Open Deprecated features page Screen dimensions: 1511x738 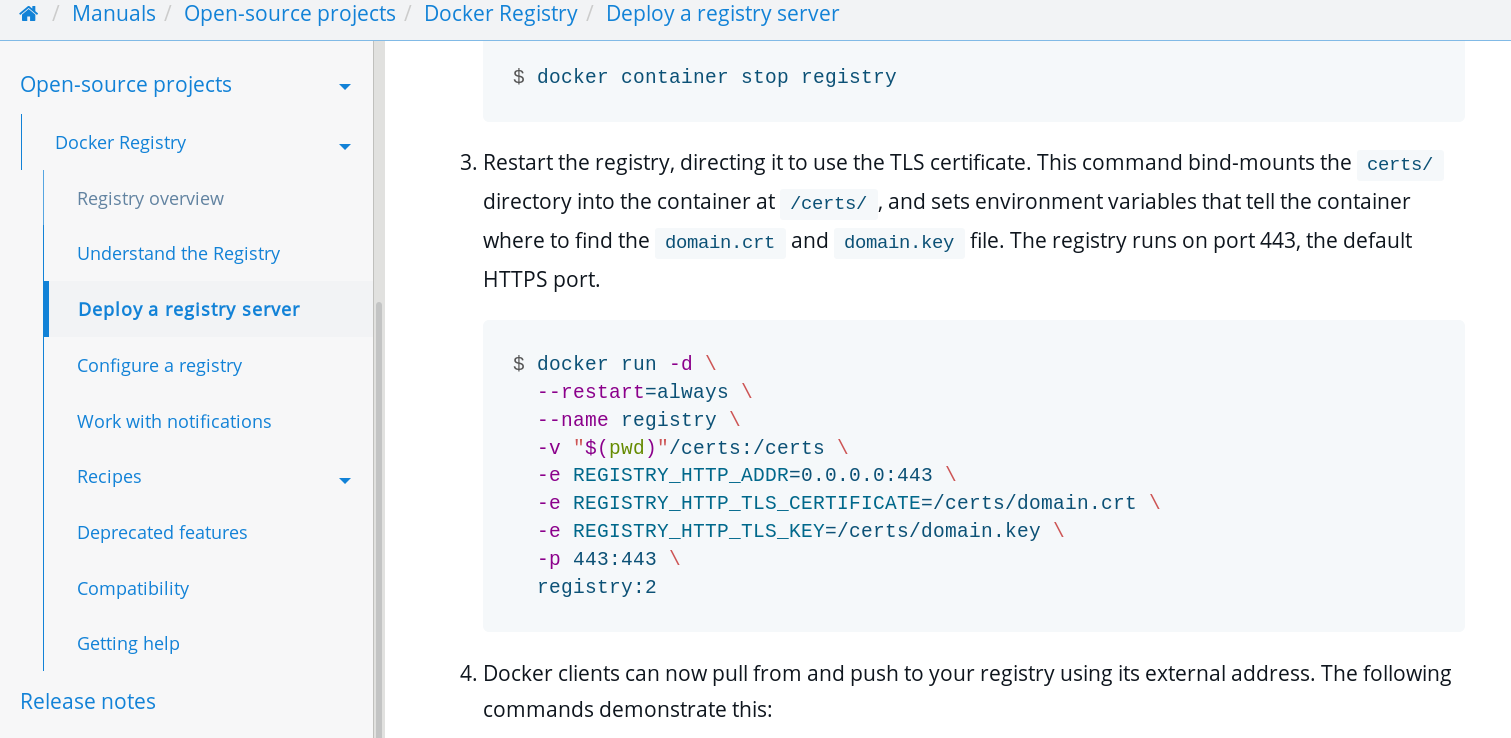pos(162,533)
